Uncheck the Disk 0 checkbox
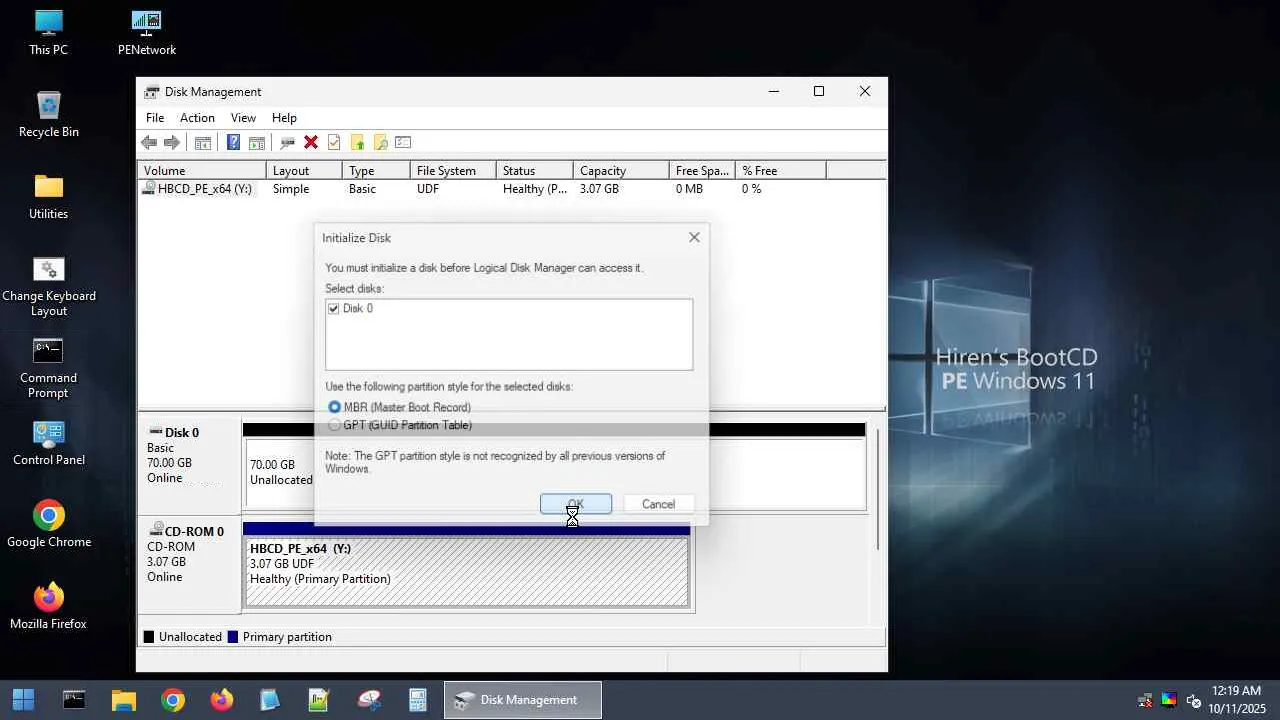 [x=334, y=309]
